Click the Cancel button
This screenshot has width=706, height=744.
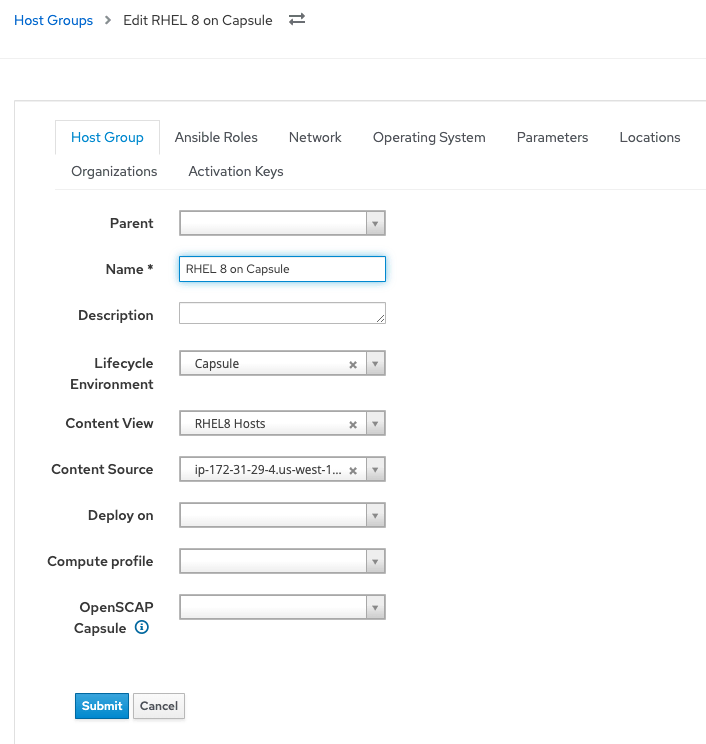[159, 706]
